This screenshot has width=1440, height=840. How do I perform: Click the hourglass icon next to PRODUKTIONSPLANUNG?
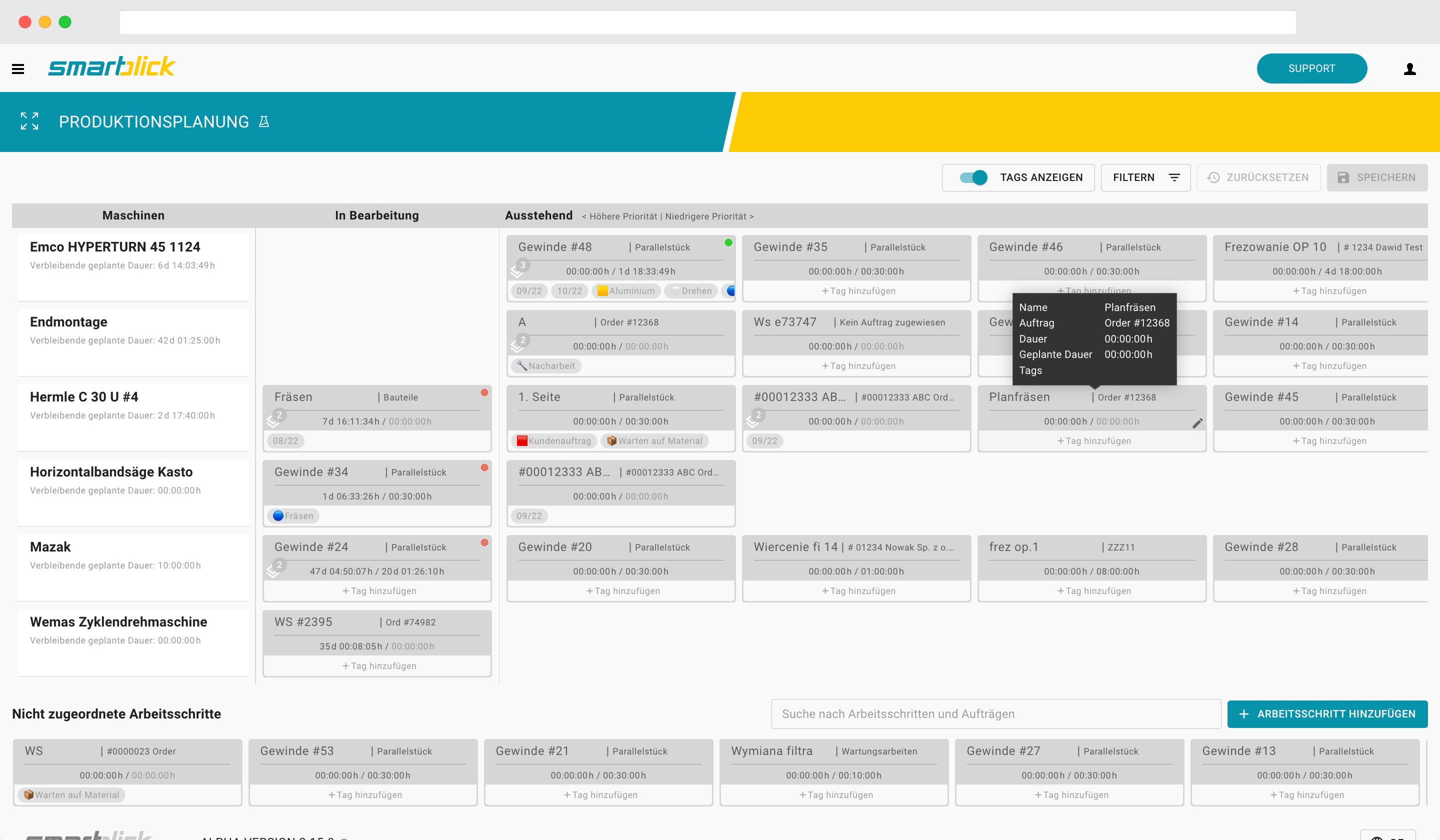point(263,121)
